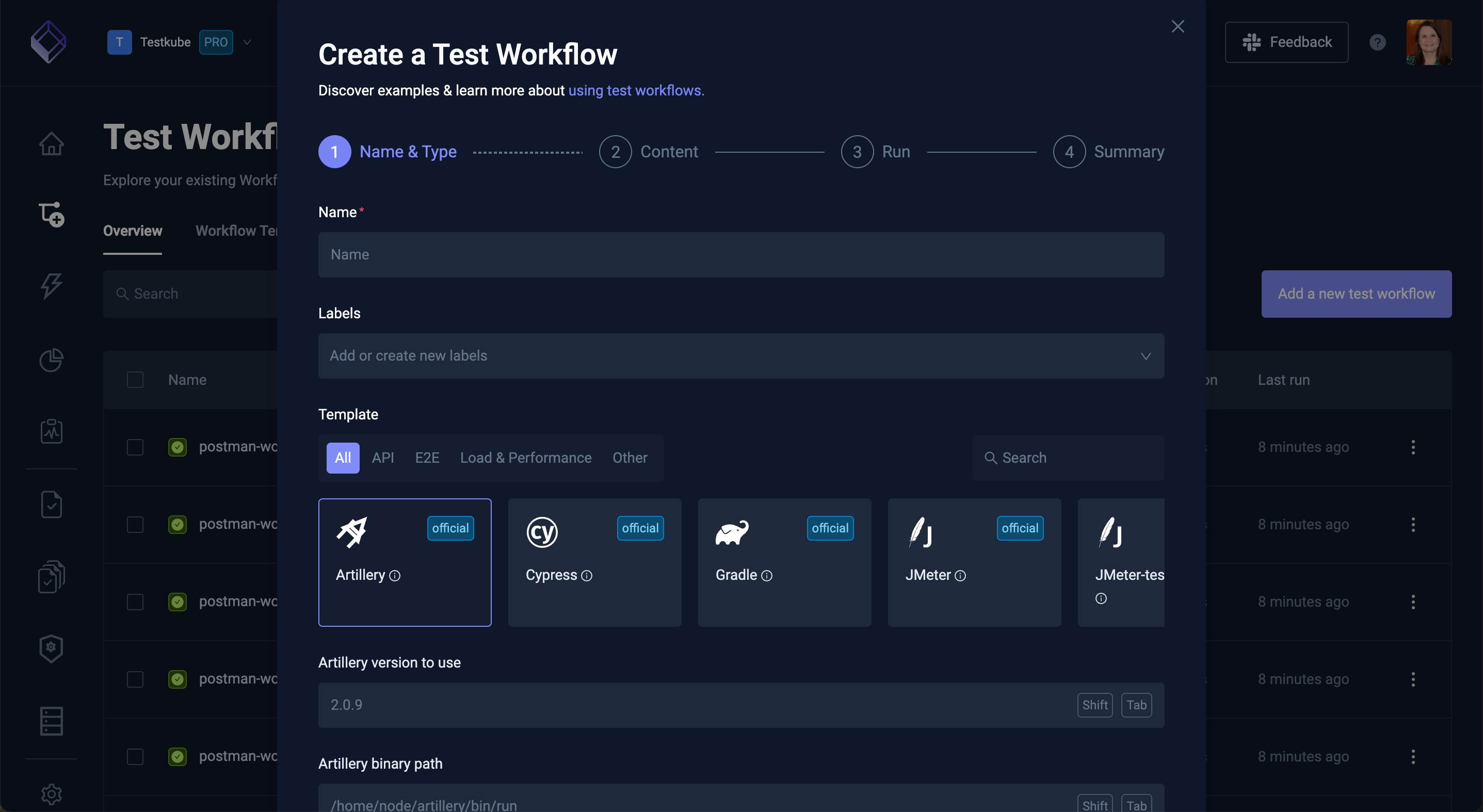Click the PRO plan badge

tap(216, 42)
